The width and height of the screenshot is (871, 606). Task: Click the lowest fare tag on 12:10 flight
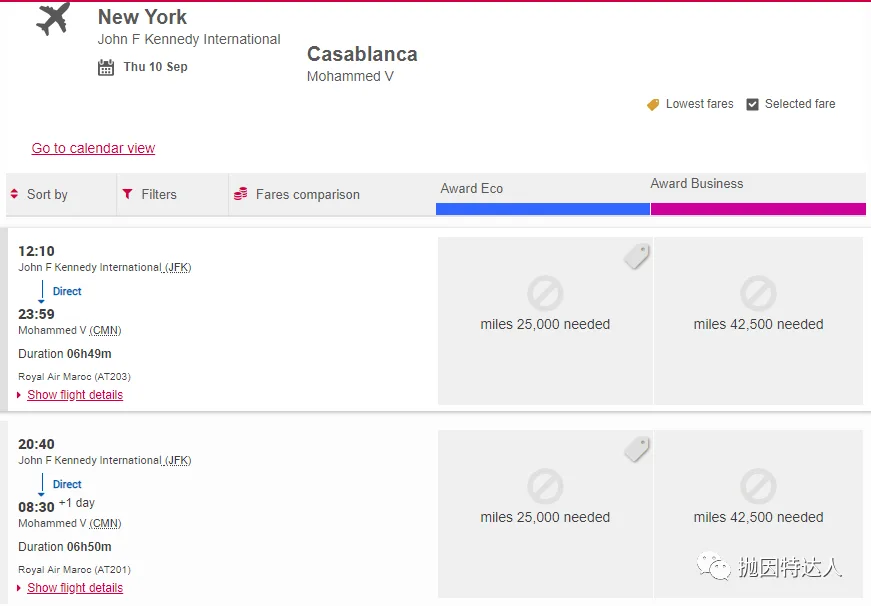coord(637,257)
